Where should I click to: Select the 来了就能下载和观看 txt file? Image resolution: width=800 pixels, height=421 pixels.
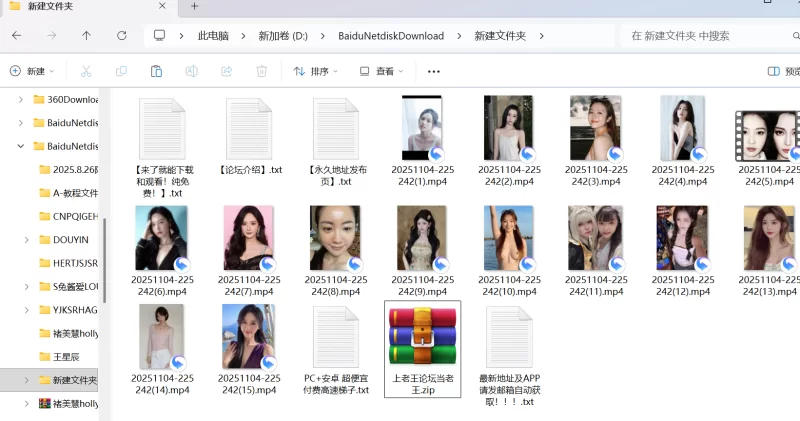tap(162, 148)
